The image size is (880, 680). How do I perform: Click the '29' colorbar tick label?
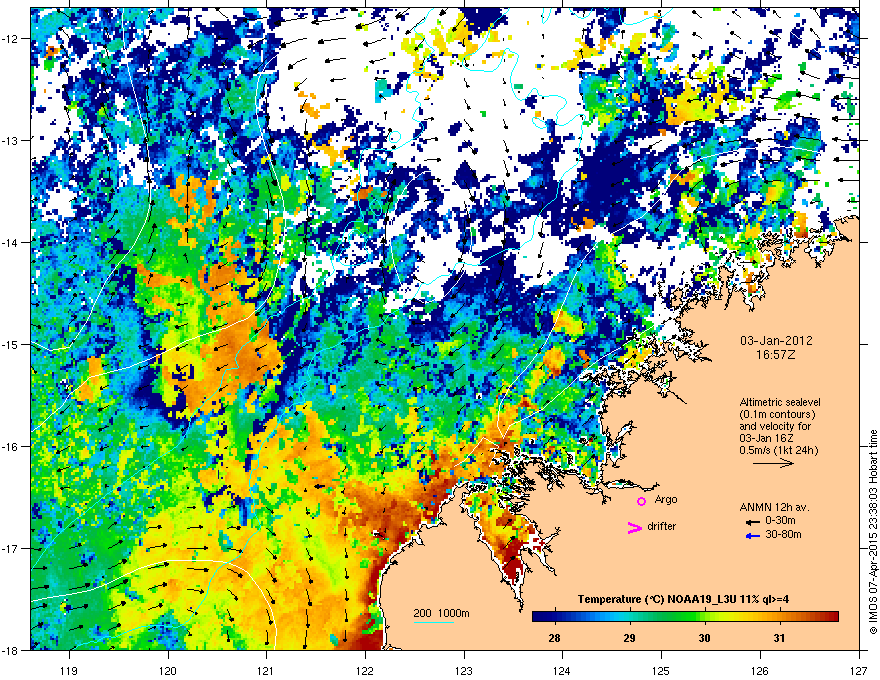(x=630, y=638)
